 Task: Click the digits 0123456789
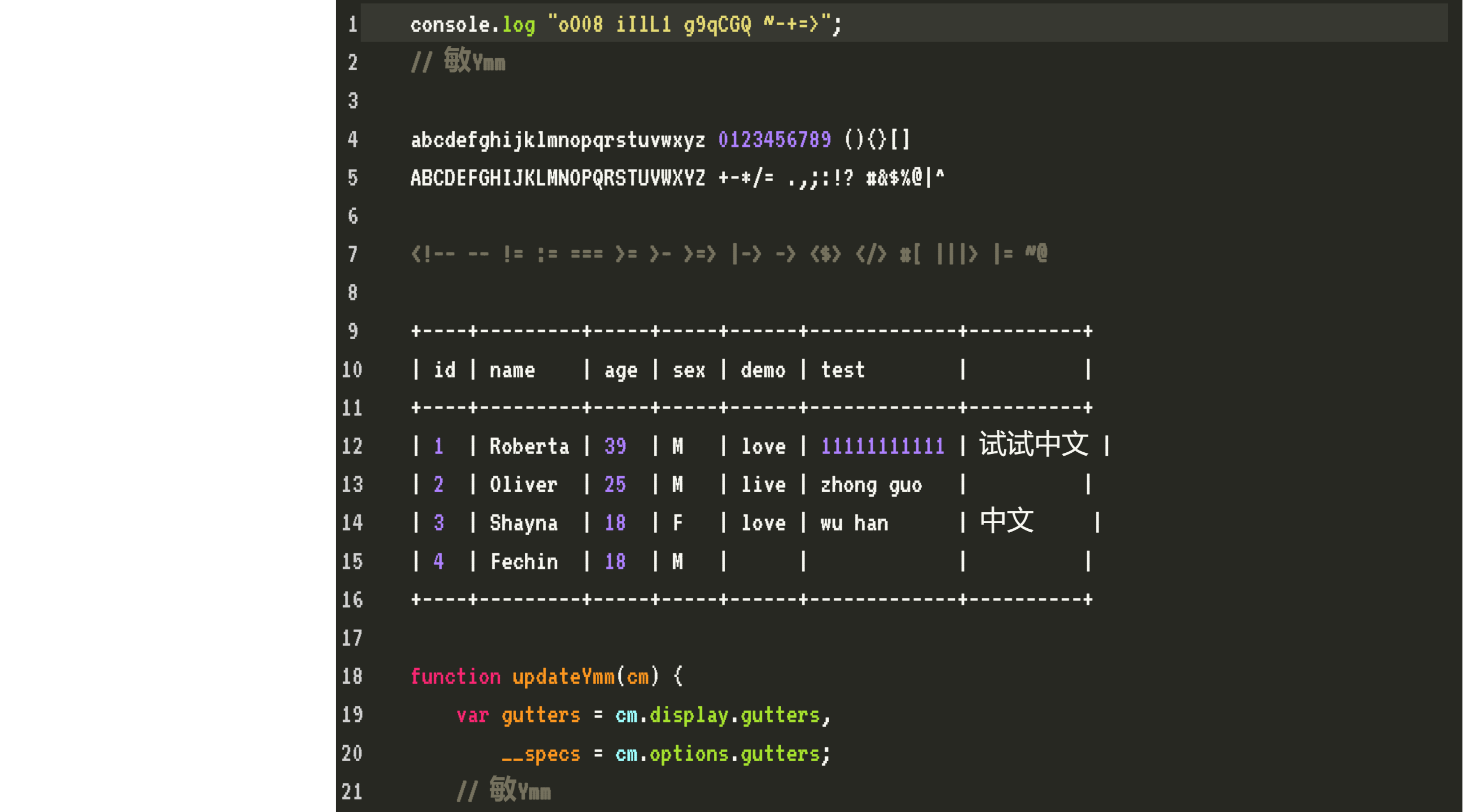tap(774, 139)
